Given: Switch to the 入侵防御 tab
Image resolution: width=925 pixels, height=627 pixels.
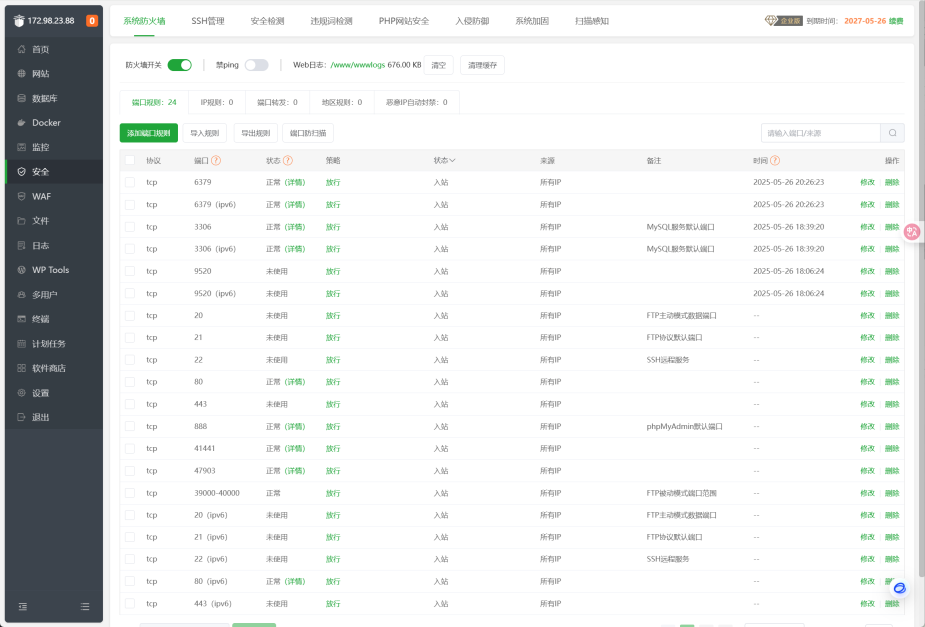Looking at the screenshot, I should coord(472,21).
